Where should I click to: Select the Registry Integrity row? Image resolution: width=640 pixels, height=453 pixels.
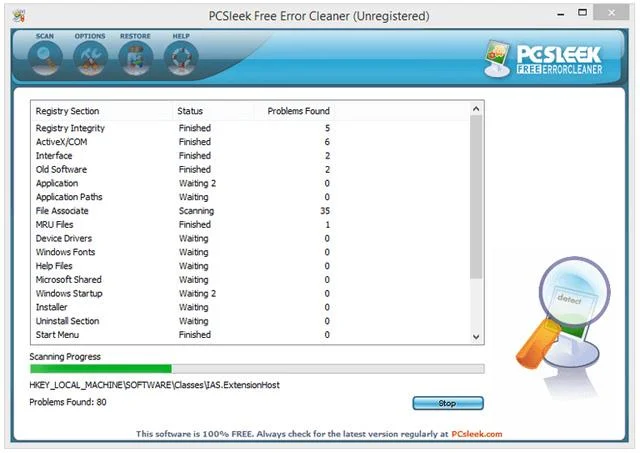pos(250,128)
